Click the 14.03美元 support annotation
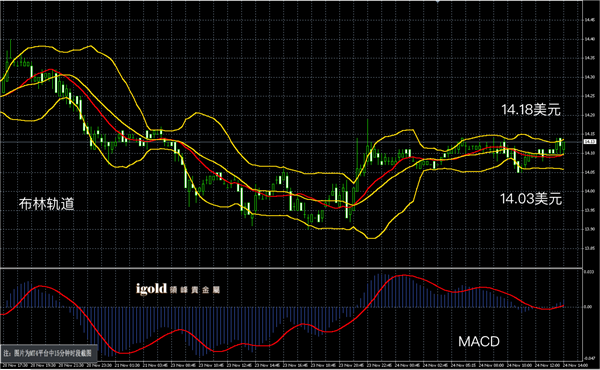 tap(531, 199)
